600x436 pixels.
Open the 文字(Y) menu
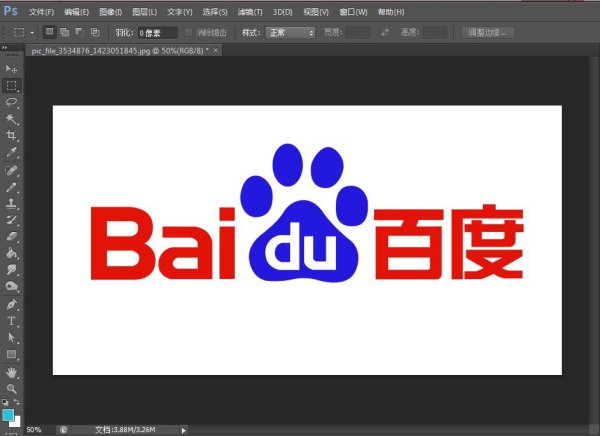(x=180, y=12)
